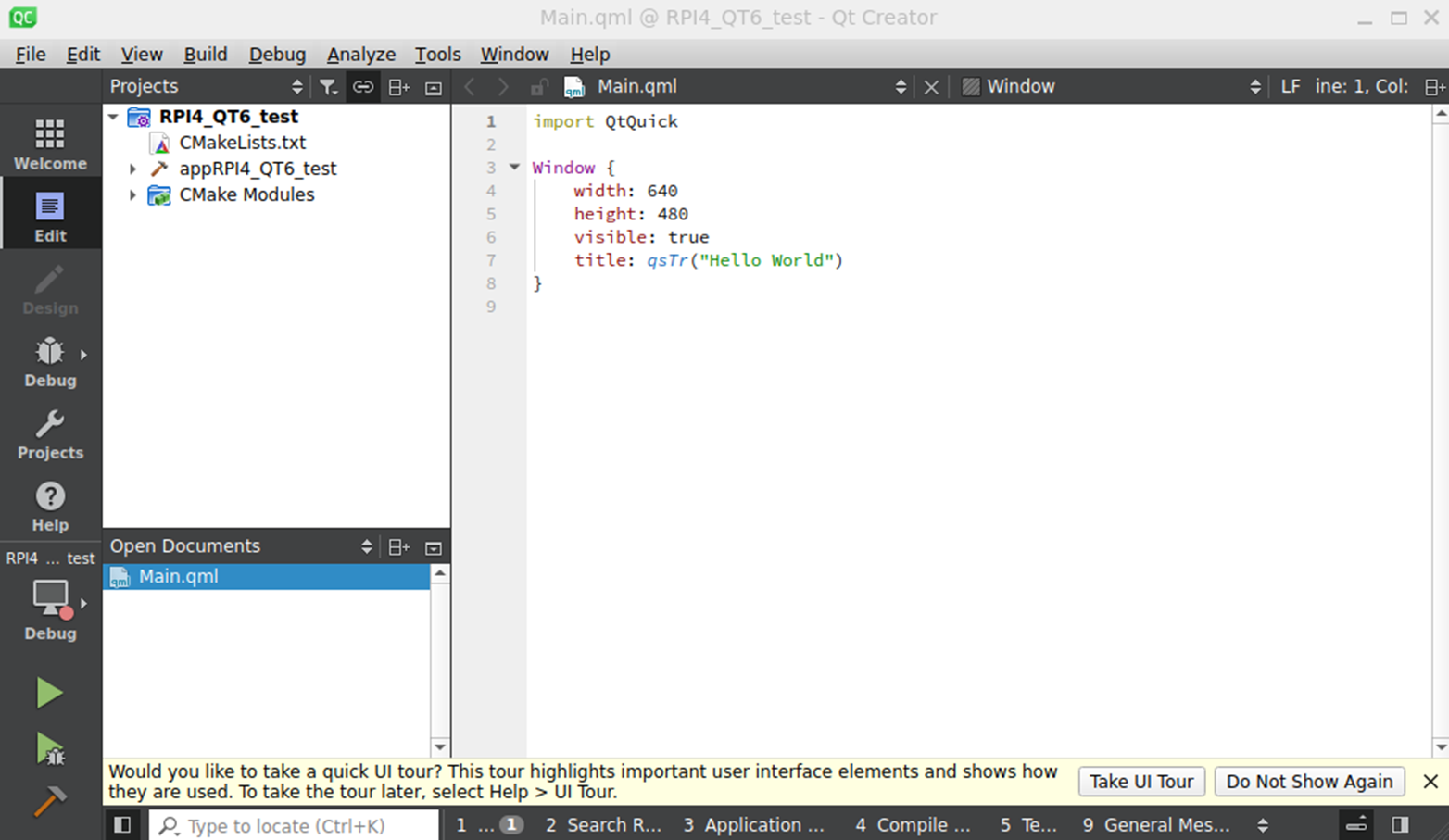Viewport: 1449px width, 840px height.
Task: Open the Window symbol selector dropdown
Action: (1255, 87)
